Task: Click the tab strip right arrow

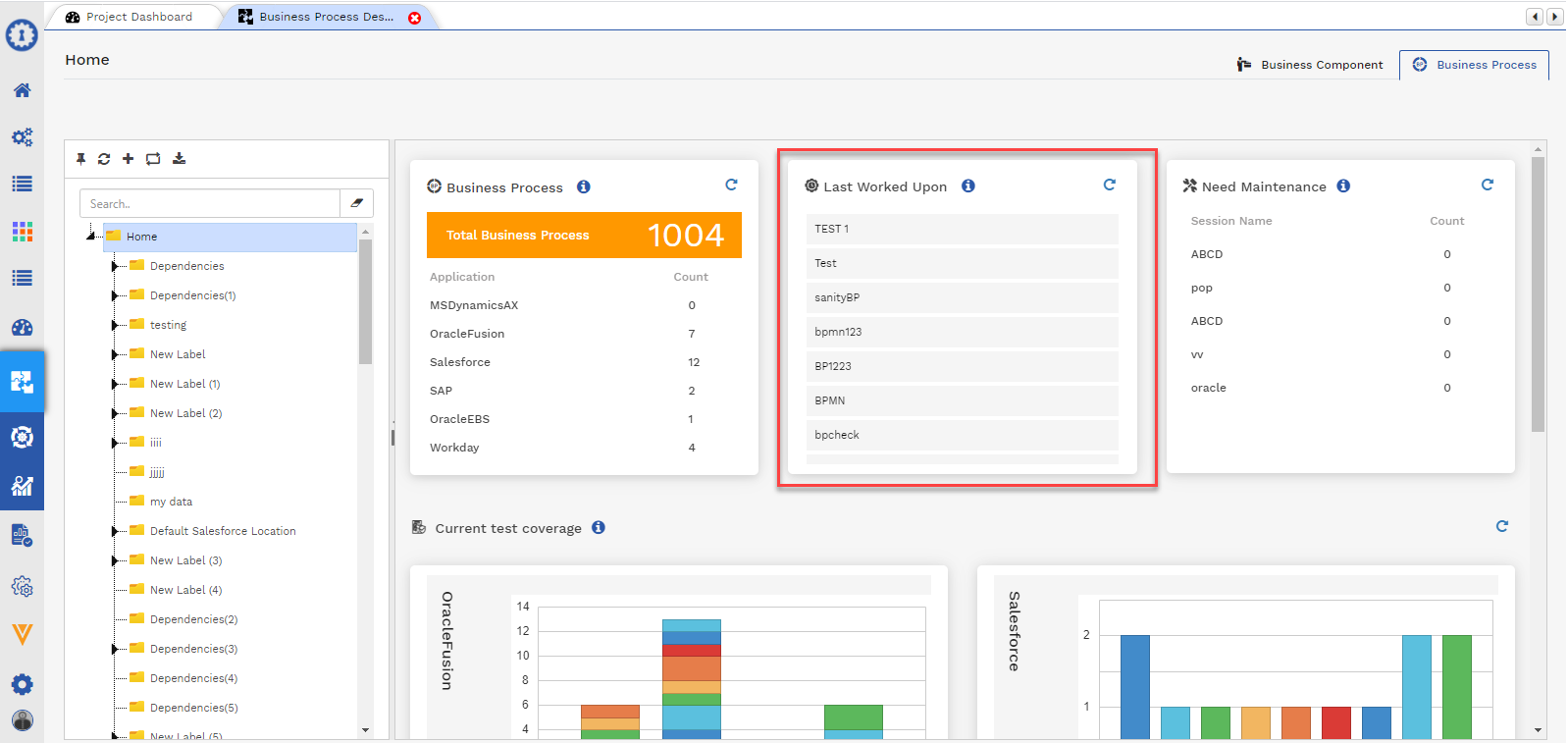Action: click(1554, 16)
